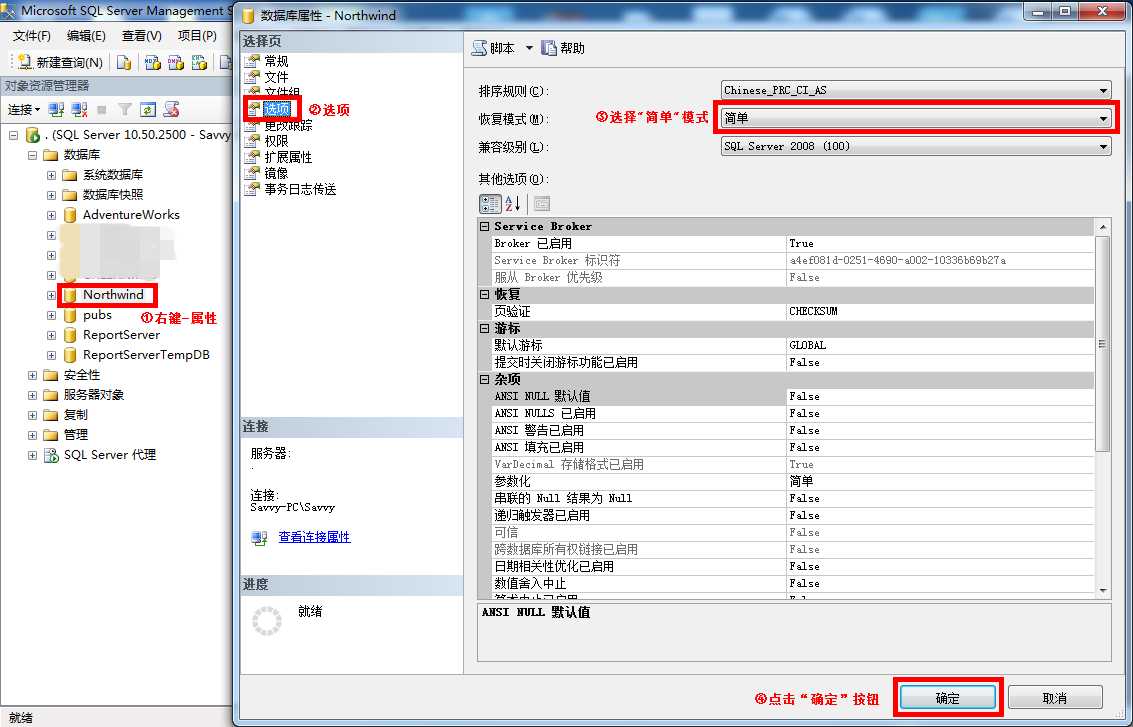Viewport: 1133px width, 727px height.
Task: Click the 帮助 help button
Action: tap(563, 48)
